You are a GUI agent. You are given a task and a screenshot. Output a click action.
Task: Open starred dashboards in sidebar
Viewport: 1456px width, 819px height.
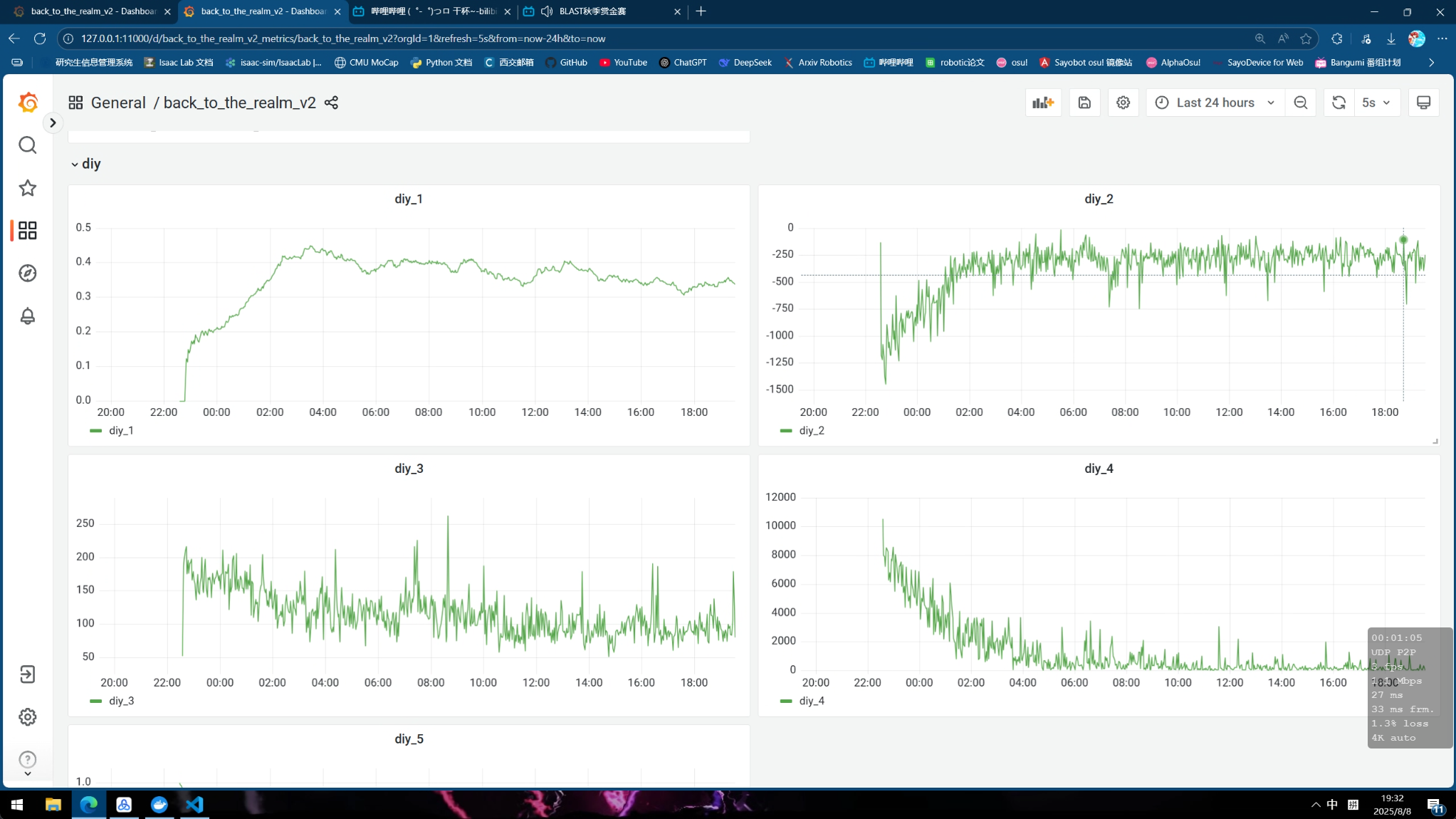[27, 188]
